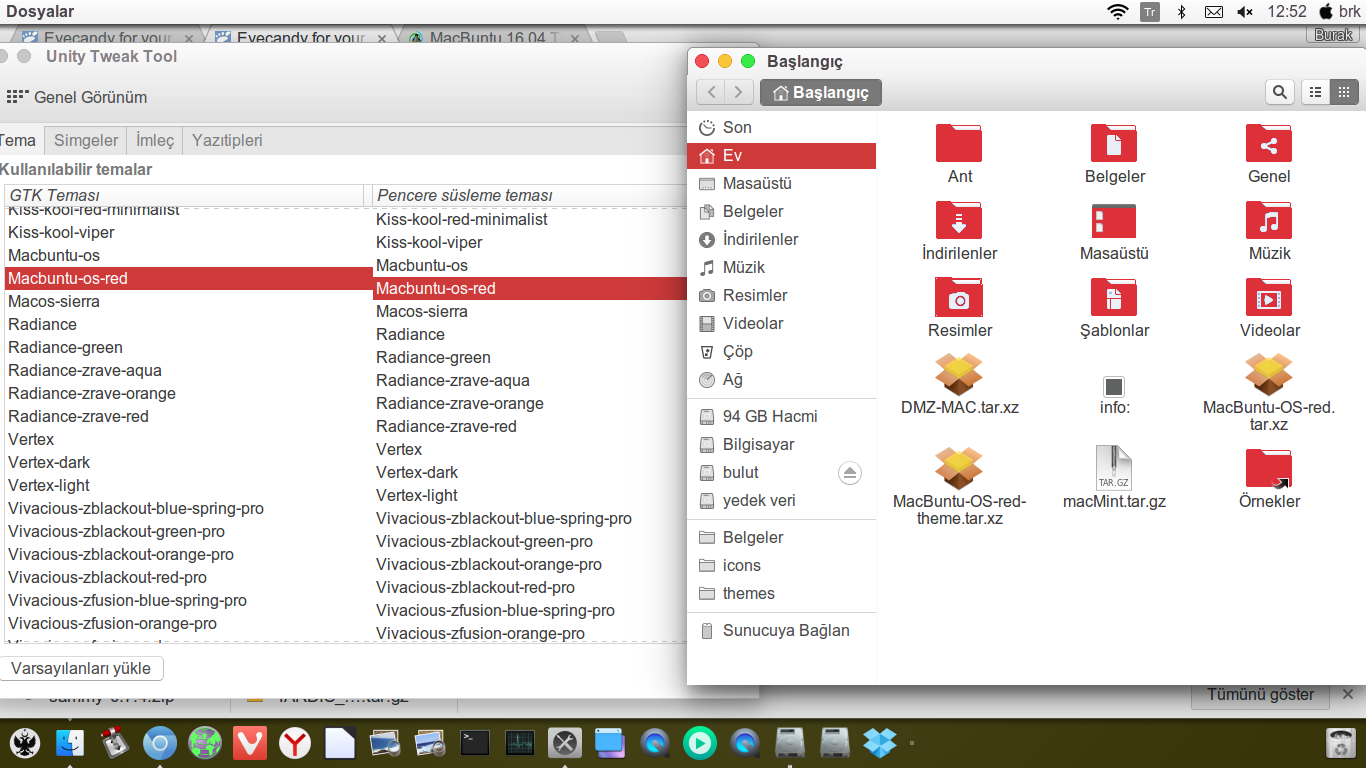Image resolution: width=1366 pixels, height=768 pixels.
Task: Open themes bookmark in sidebar
Action: tap(781, 593)
